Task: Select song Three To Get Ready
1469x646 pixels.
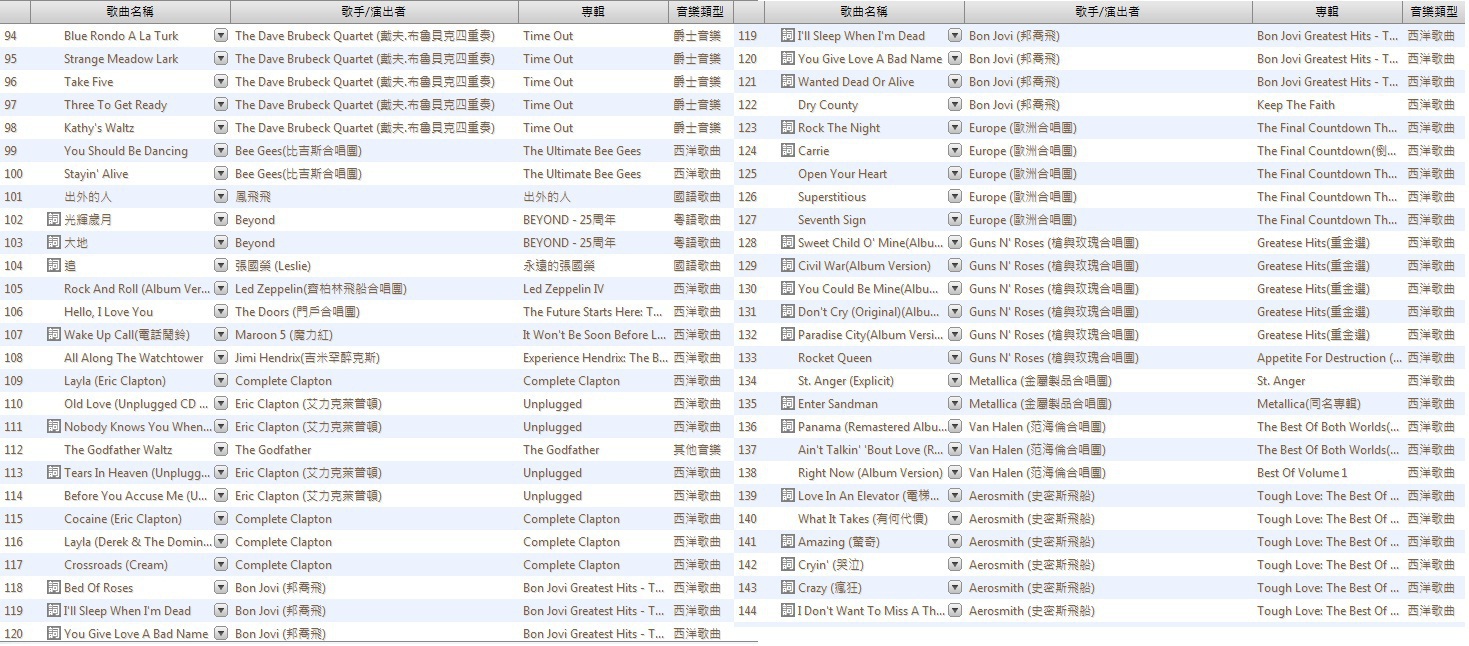Action: point(116,104)
